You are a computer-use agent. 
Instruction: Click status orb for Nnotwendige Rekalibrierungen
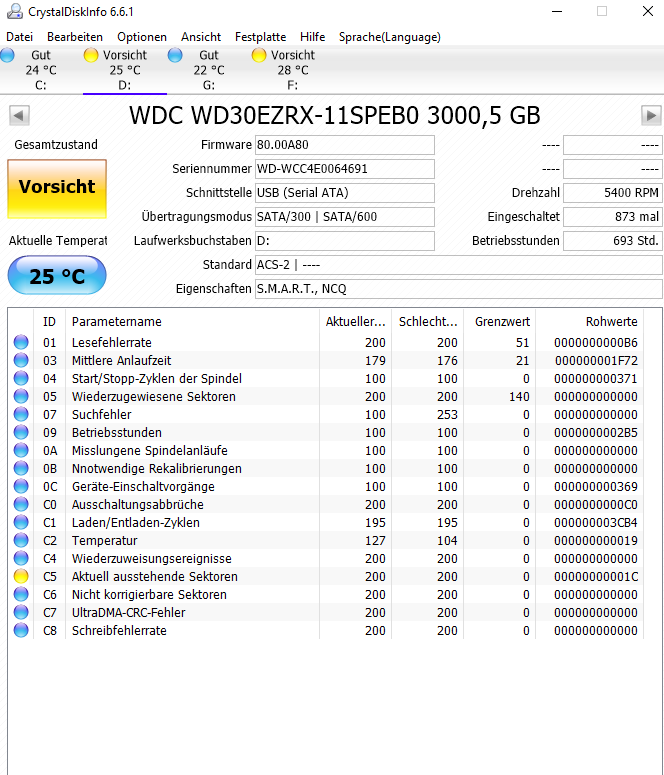click(21, 468)
